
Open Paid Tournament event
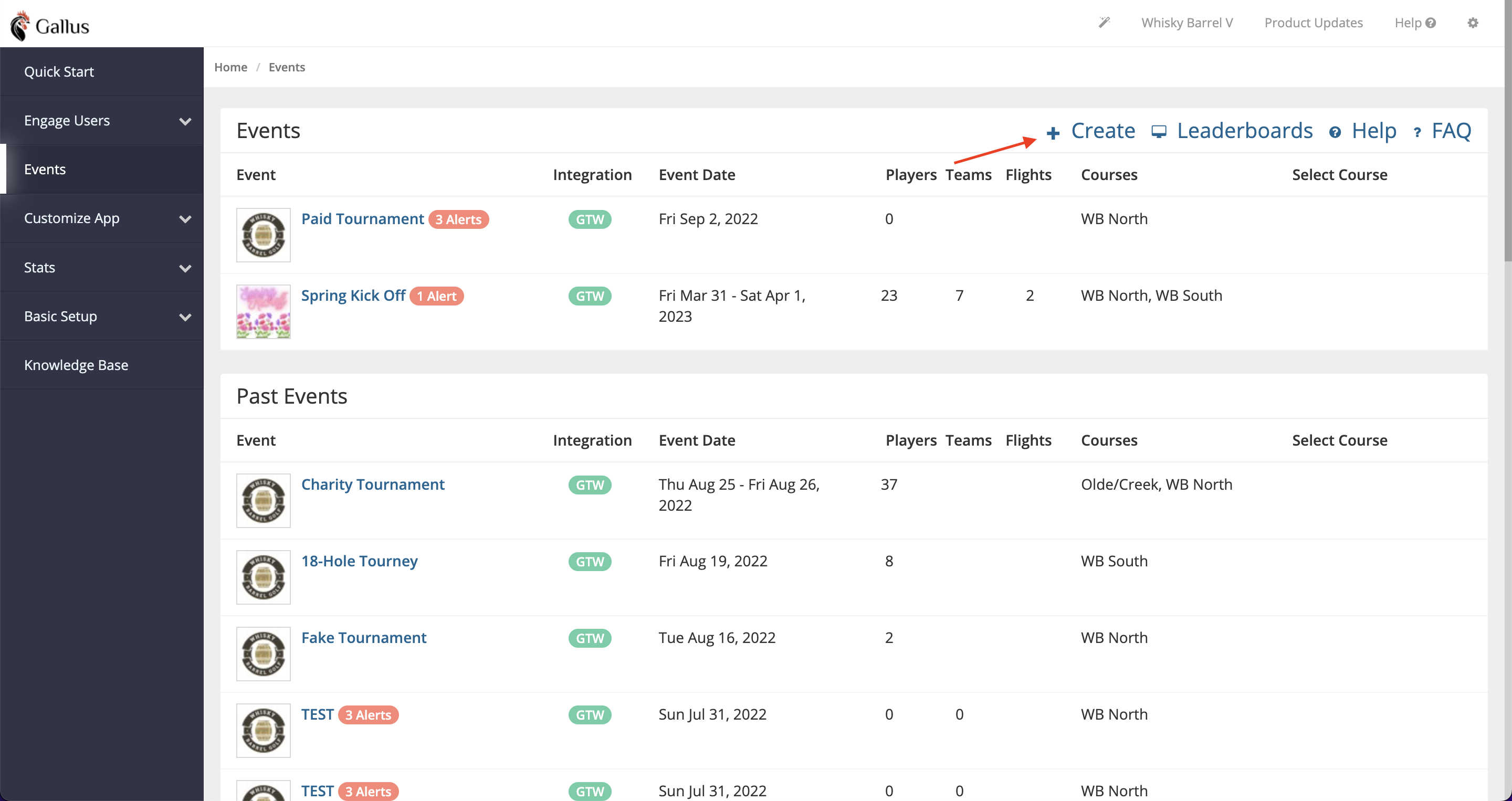[x=362, y=218]
